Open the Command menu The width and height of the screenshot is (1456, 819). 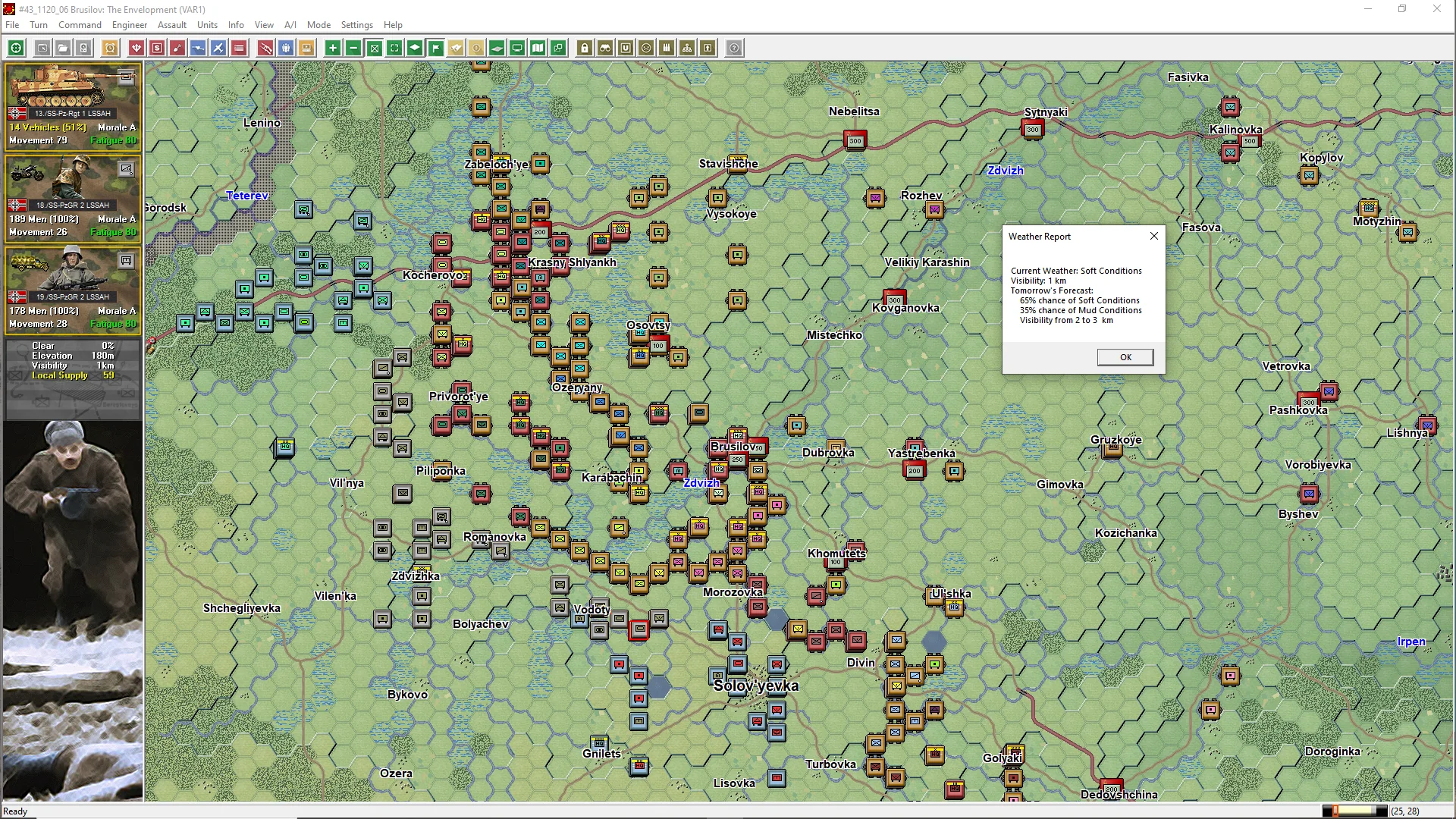80,25
